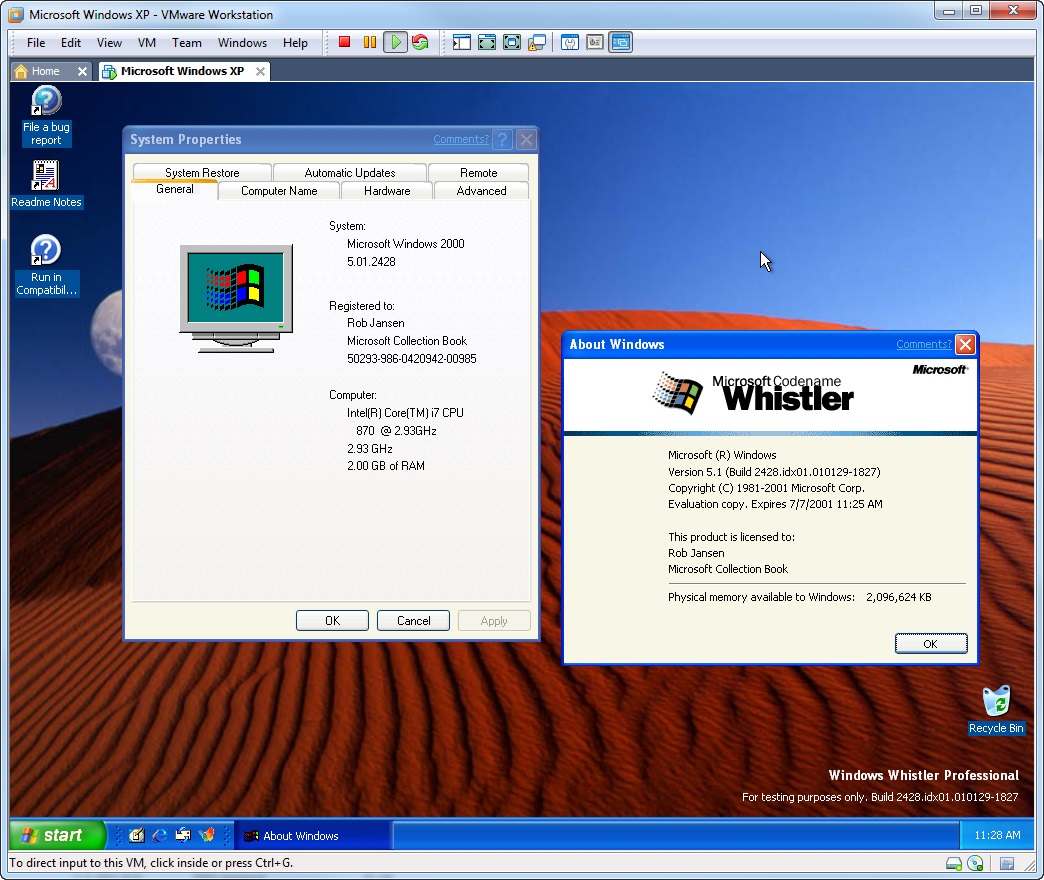Click the version text '5.01.2428'
The height and width of the screenshot is (880, 1044).
click(x=371, y=262)
